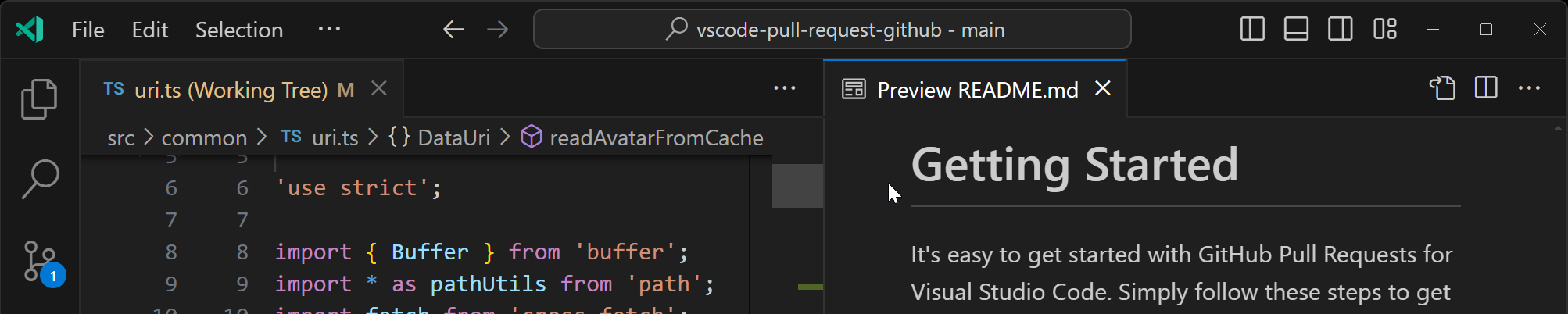Open the Source Control view
The image size is (1568, 314).
[x=39, y=261]
